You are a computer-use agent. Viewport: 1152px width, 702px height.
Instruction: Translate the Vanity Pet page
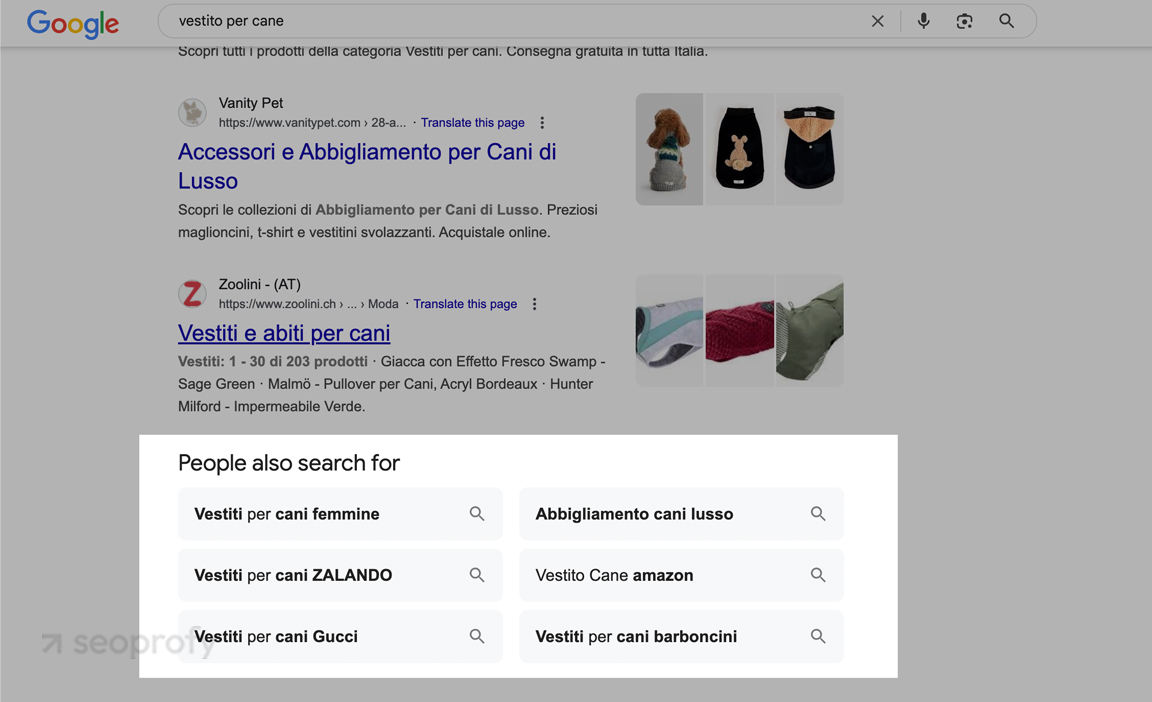click(x=472, y=123)
